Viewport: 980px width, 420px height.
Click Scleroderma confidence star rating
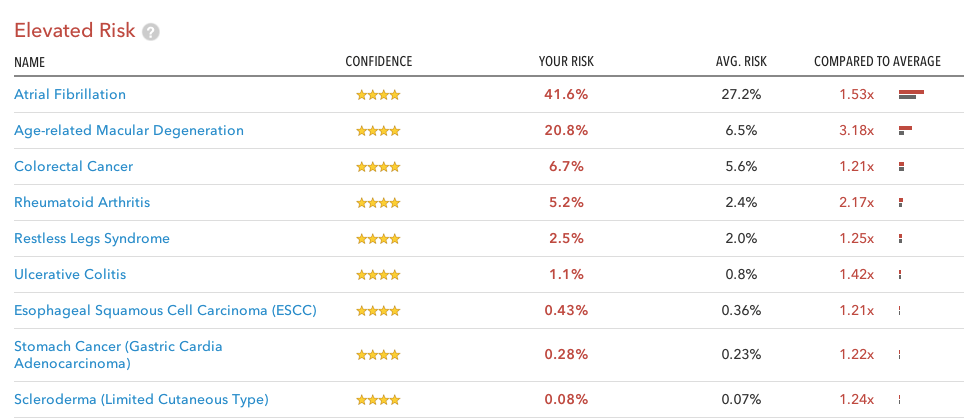point(378,400)
